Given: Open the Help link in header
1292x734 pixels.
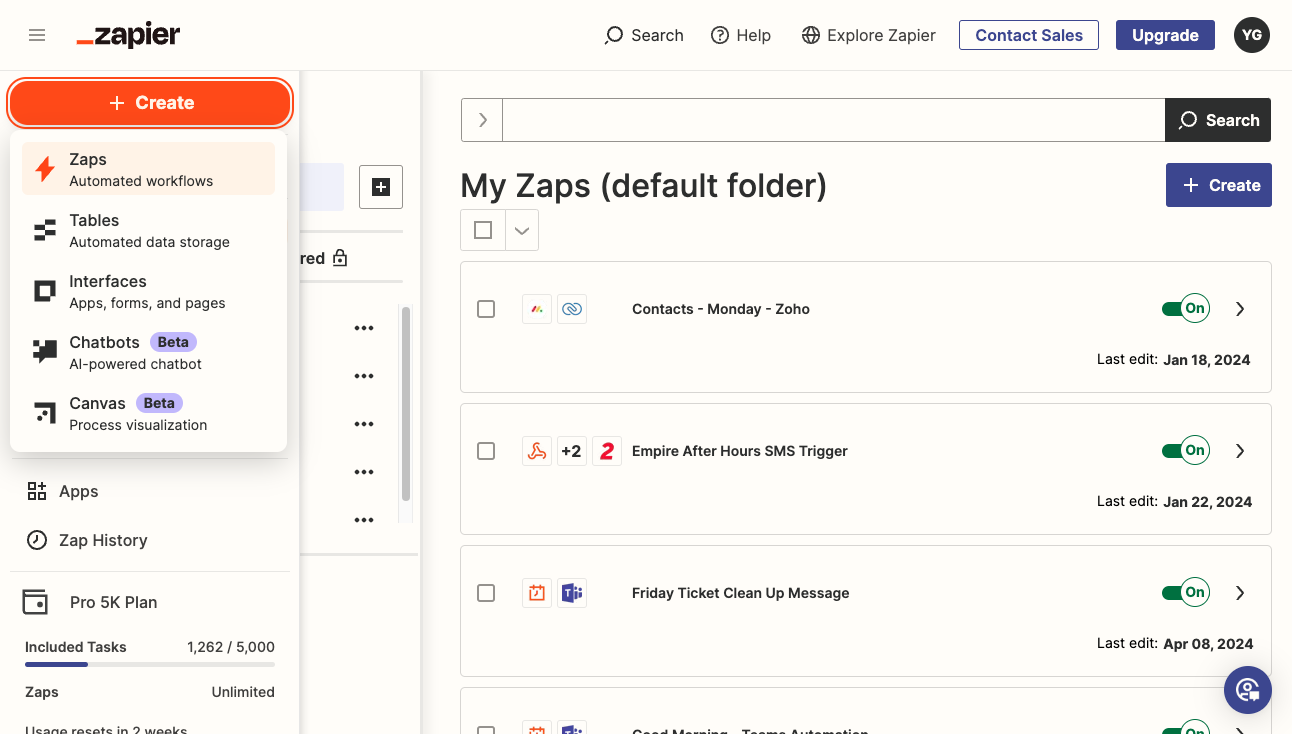Looking at the screenshot, I should tap(741, 35).
